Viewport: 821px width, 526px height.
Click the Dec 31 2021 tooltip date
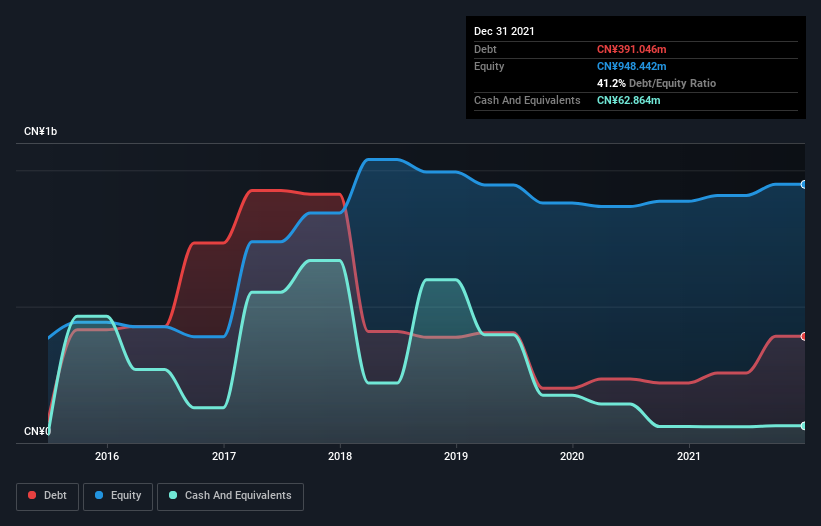(x=504, y=31)
